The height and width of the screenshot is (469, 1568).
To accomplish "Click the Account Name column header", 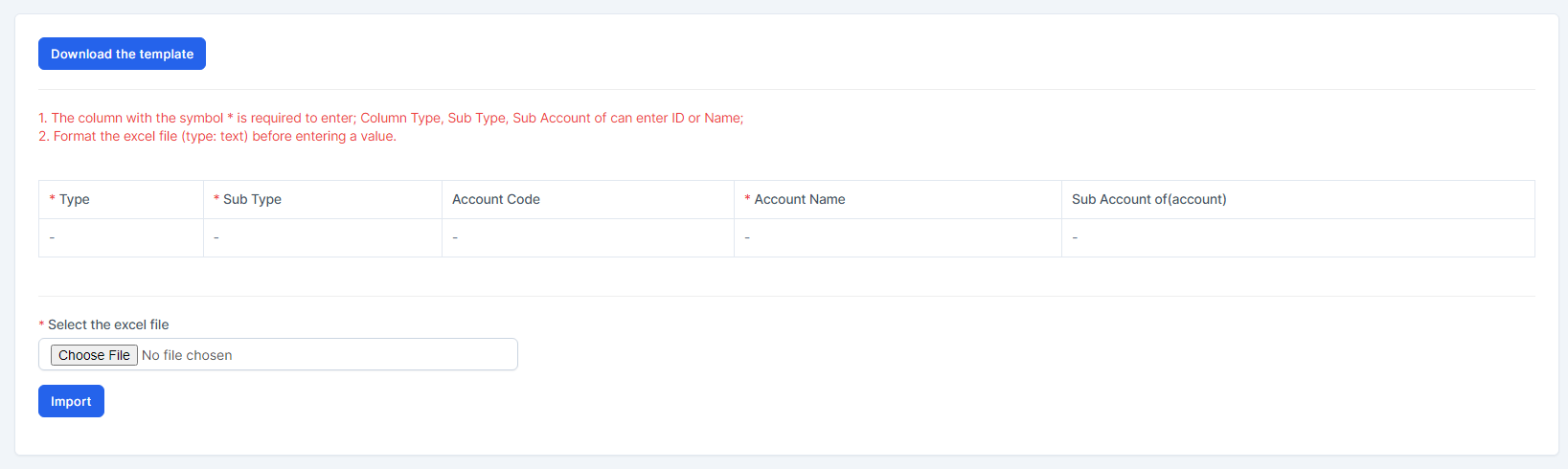I will 799,199.
